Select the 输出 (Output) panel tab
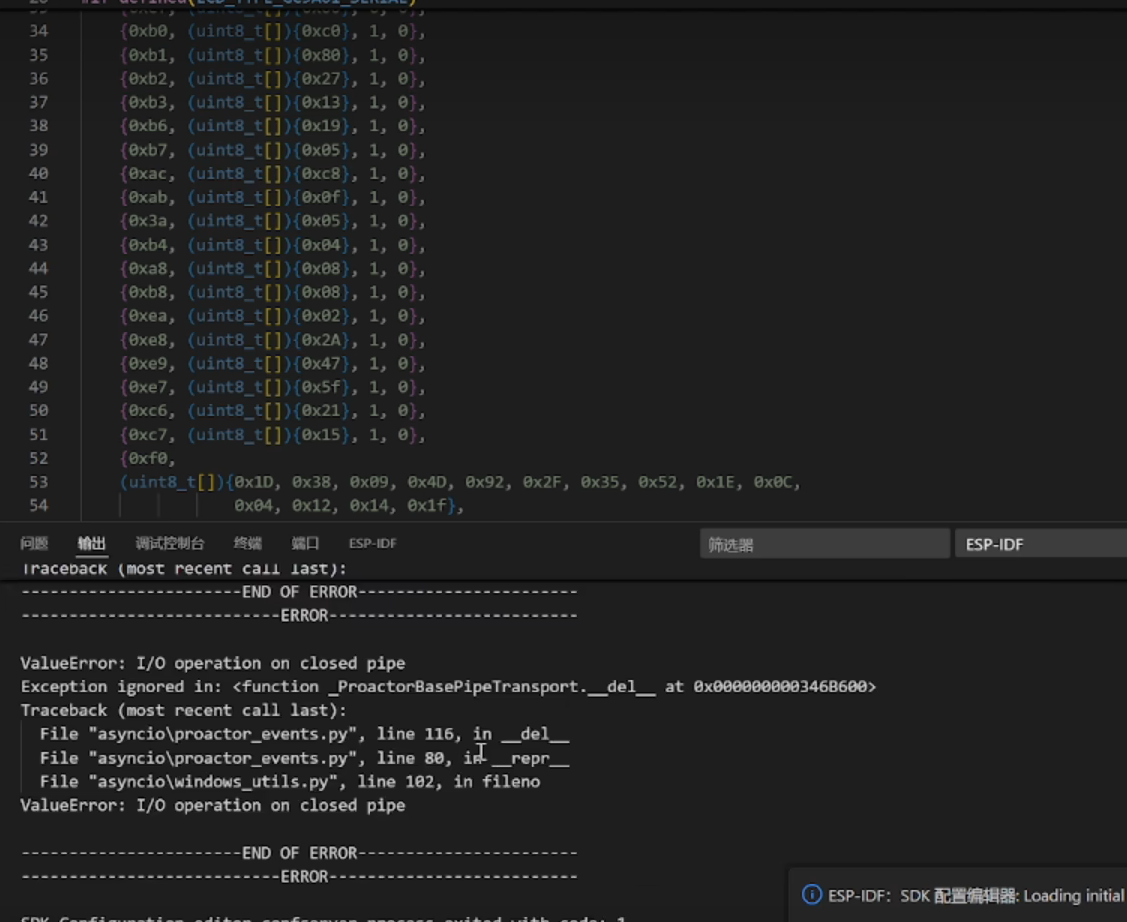Viewport: 1127px width, 922px height. point(91,543)
